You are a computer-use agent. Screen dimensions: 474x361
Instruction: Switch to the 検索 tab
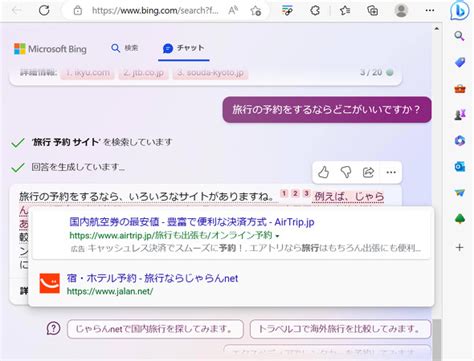pyautogui.click(x=124, y=48)
